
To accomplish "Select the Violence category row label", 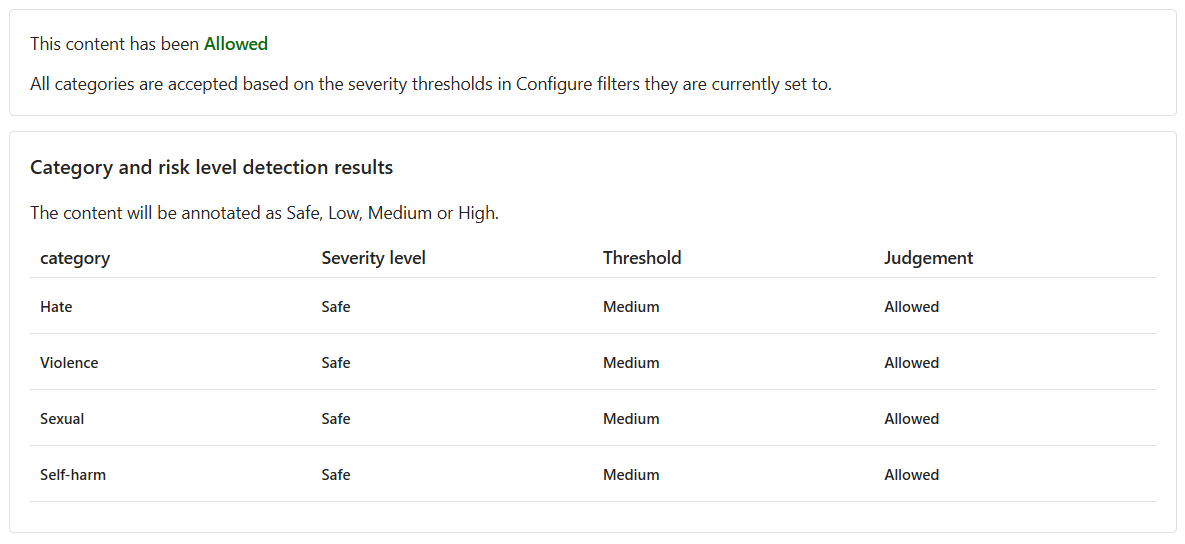I will tap(69, 363).
